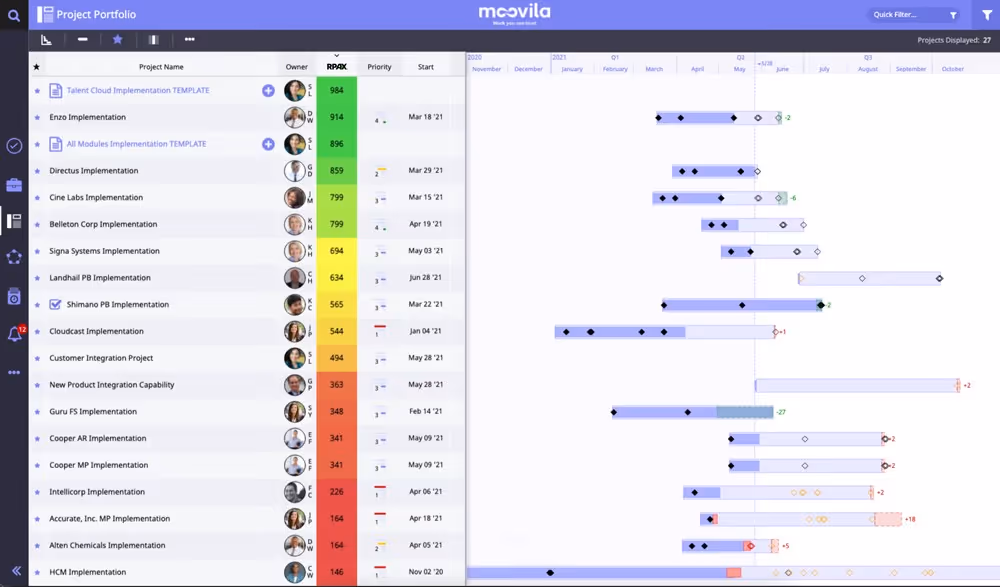Open the Quick Filter dropdown
The width and height of the screenshot is (1000, 587).
coord(913,15)
